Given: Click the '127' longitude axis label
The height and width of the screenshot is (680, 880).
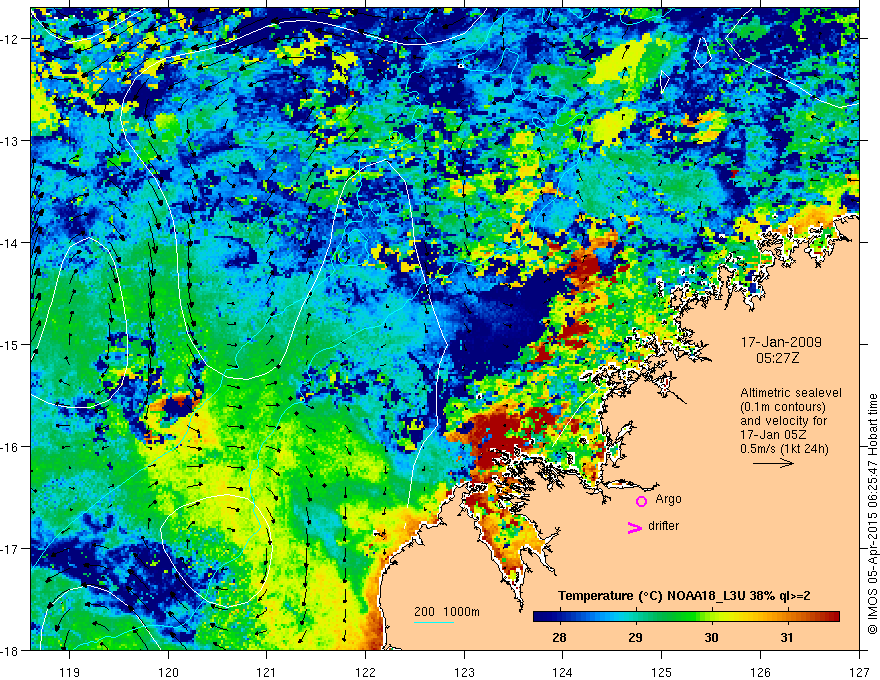Looking at the screenshot, I should pyautogui.click(x=859, y=672).
